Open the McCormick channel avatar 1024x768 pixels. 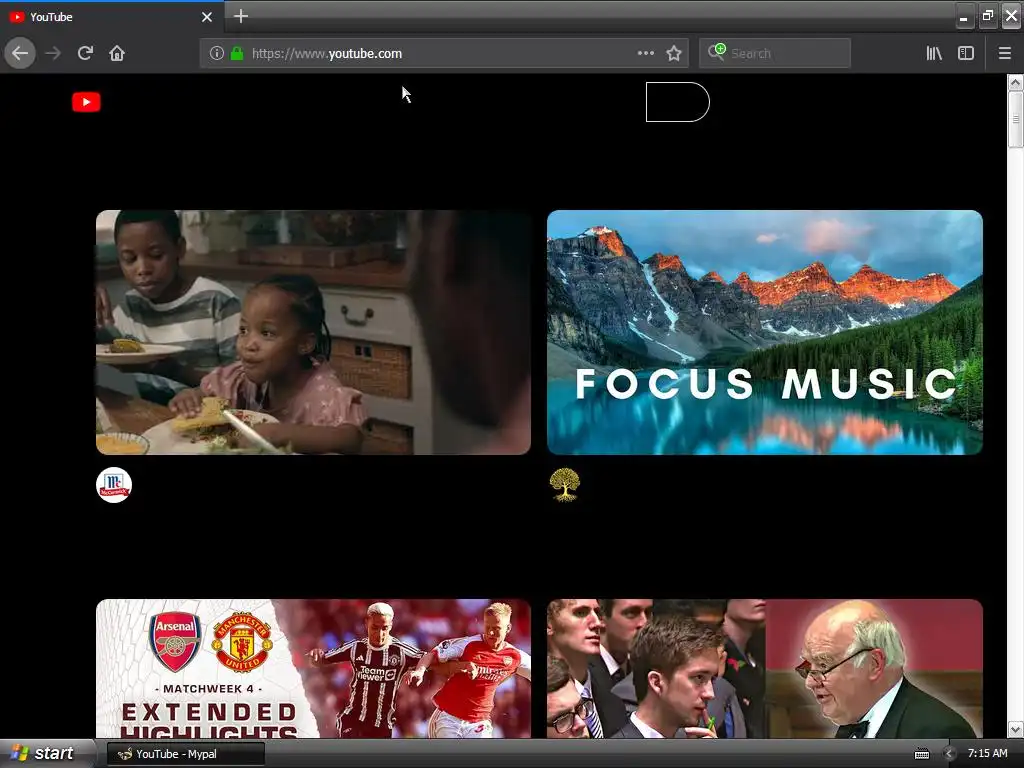click(114, 485)
